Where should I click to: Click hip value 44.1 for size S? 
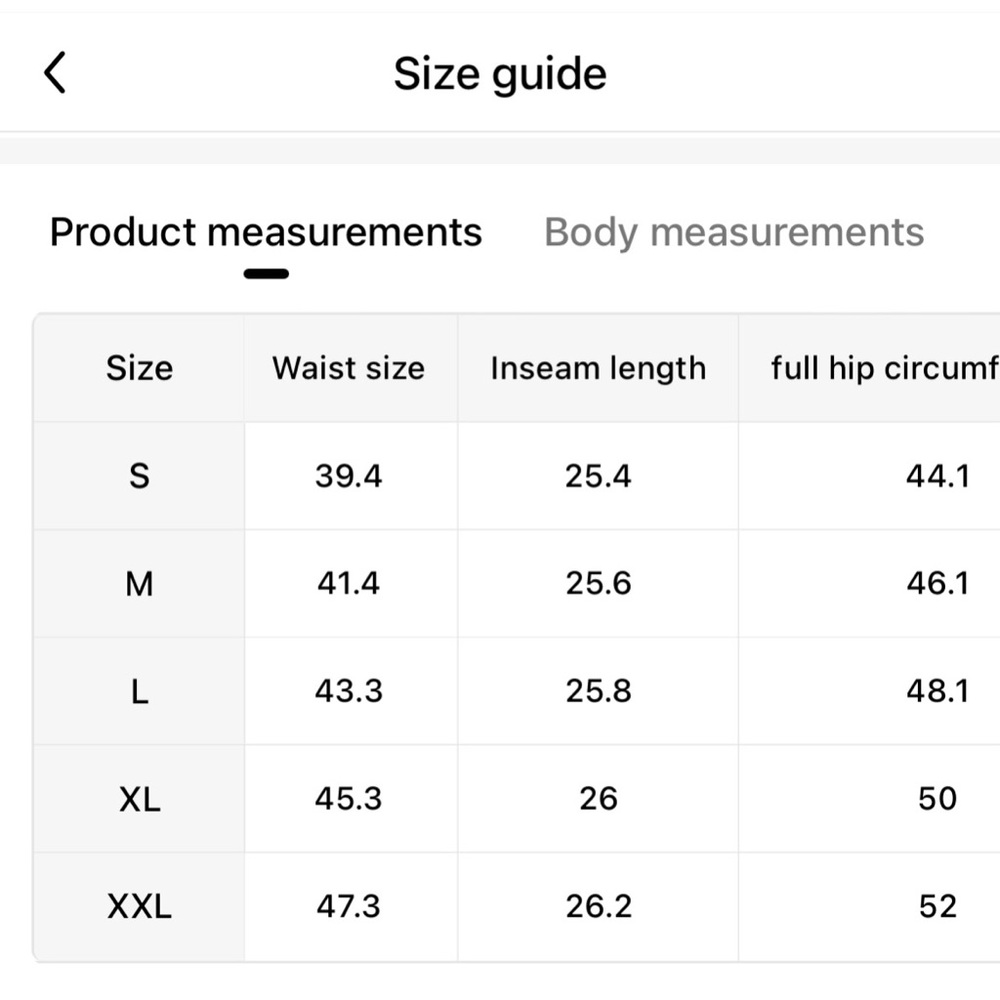click(x=938, y=476)
